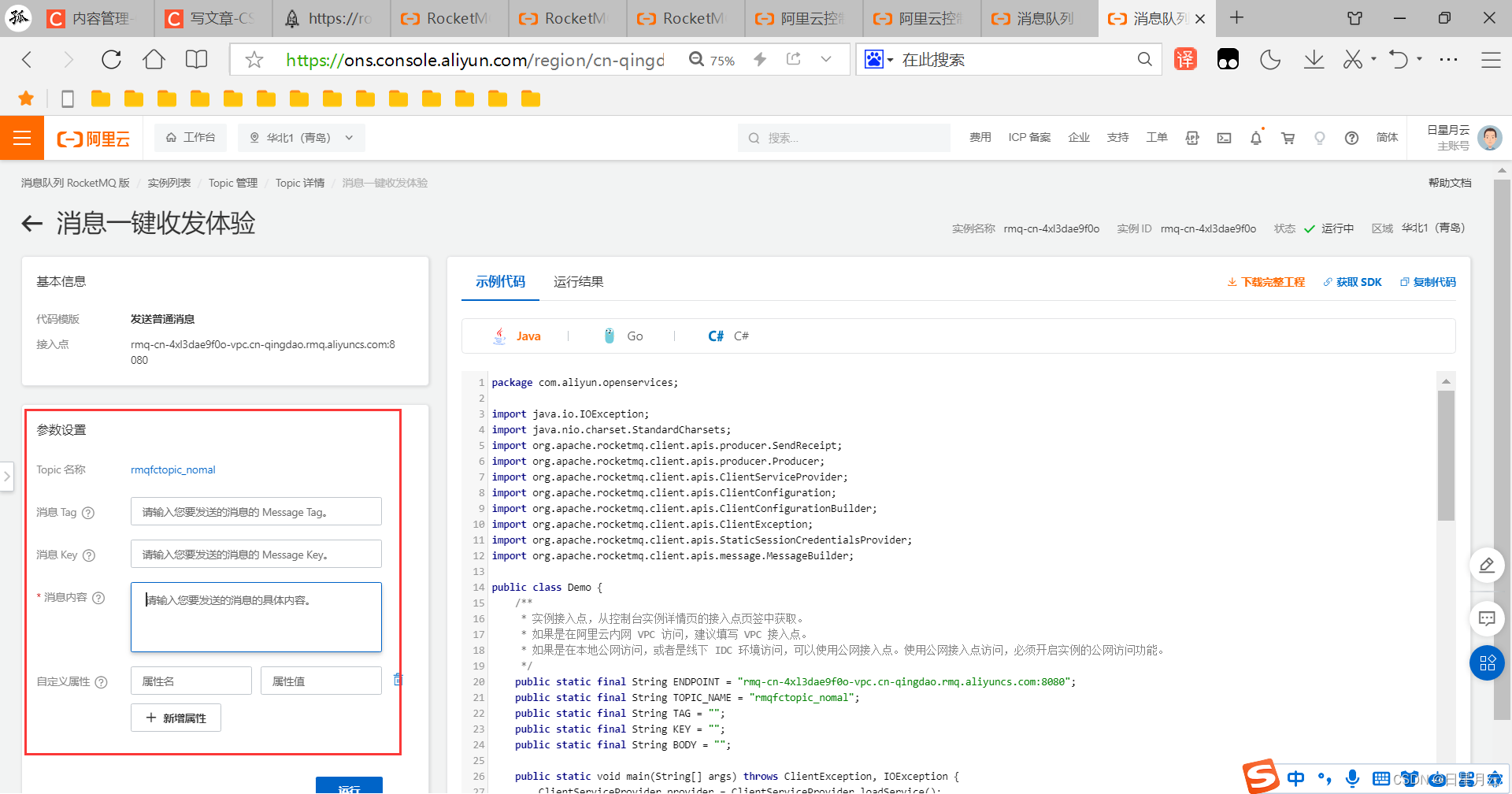
Task: Click the console search field
Action: [x=843, y=138]
